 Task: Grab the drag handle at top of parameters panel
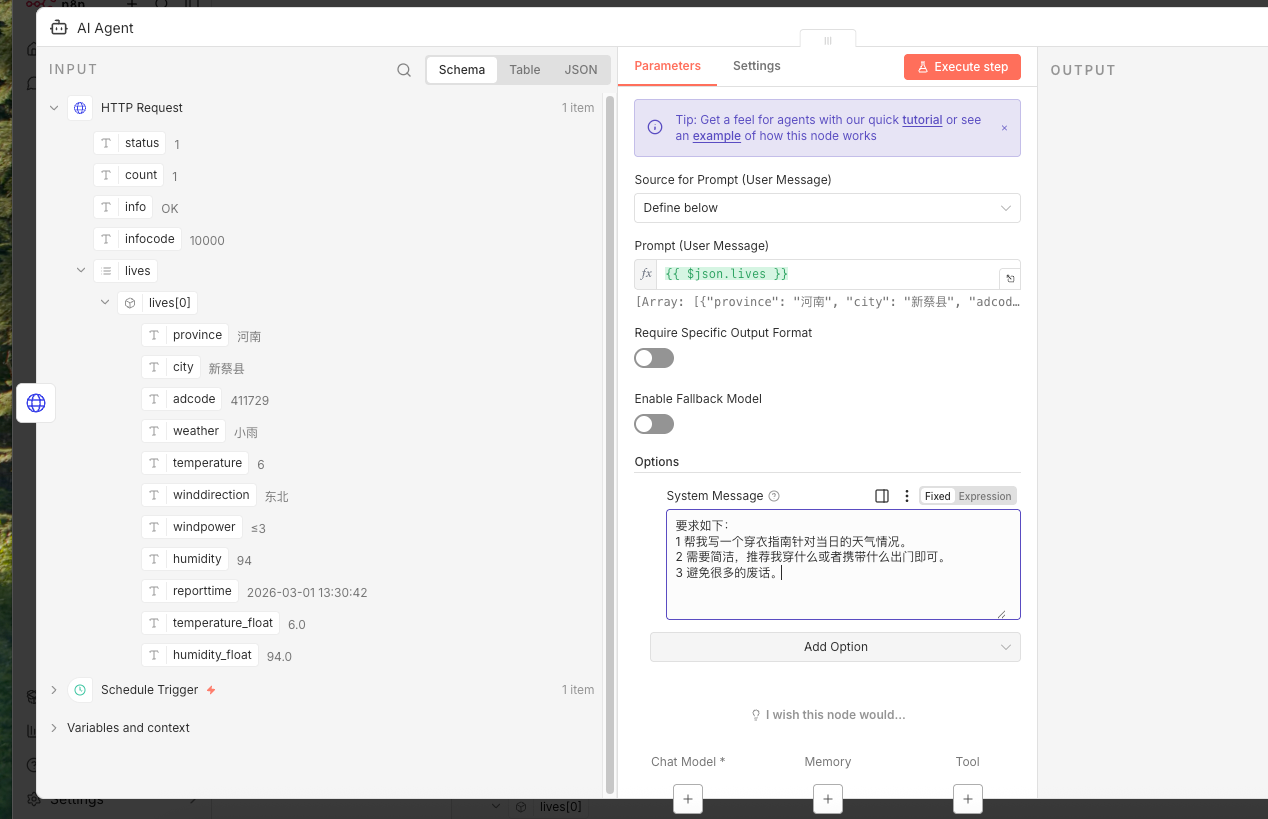(828, 40)
